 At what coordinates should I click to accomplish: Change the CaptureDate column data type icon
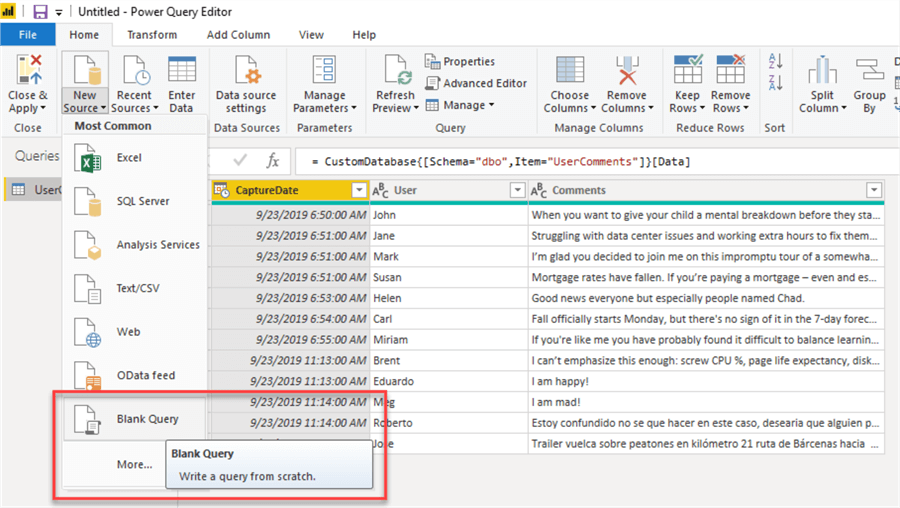222,190
